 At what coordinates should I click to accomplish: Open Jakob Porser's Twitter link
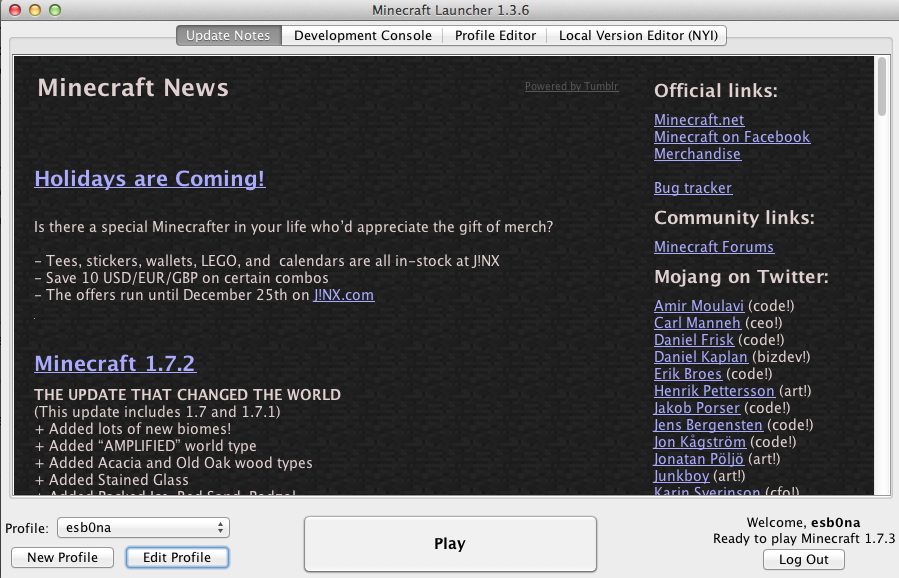point(697,408)
